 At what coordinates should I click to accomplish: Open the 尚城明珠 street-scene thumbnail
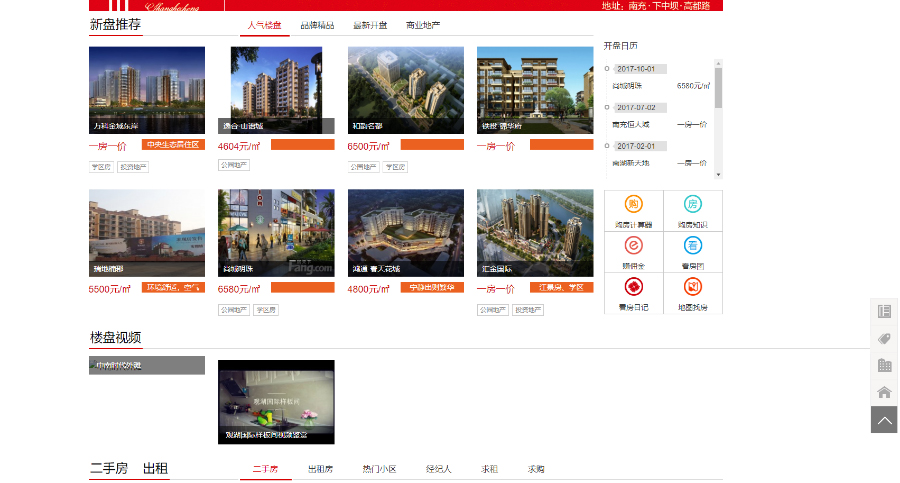(276, 233)
